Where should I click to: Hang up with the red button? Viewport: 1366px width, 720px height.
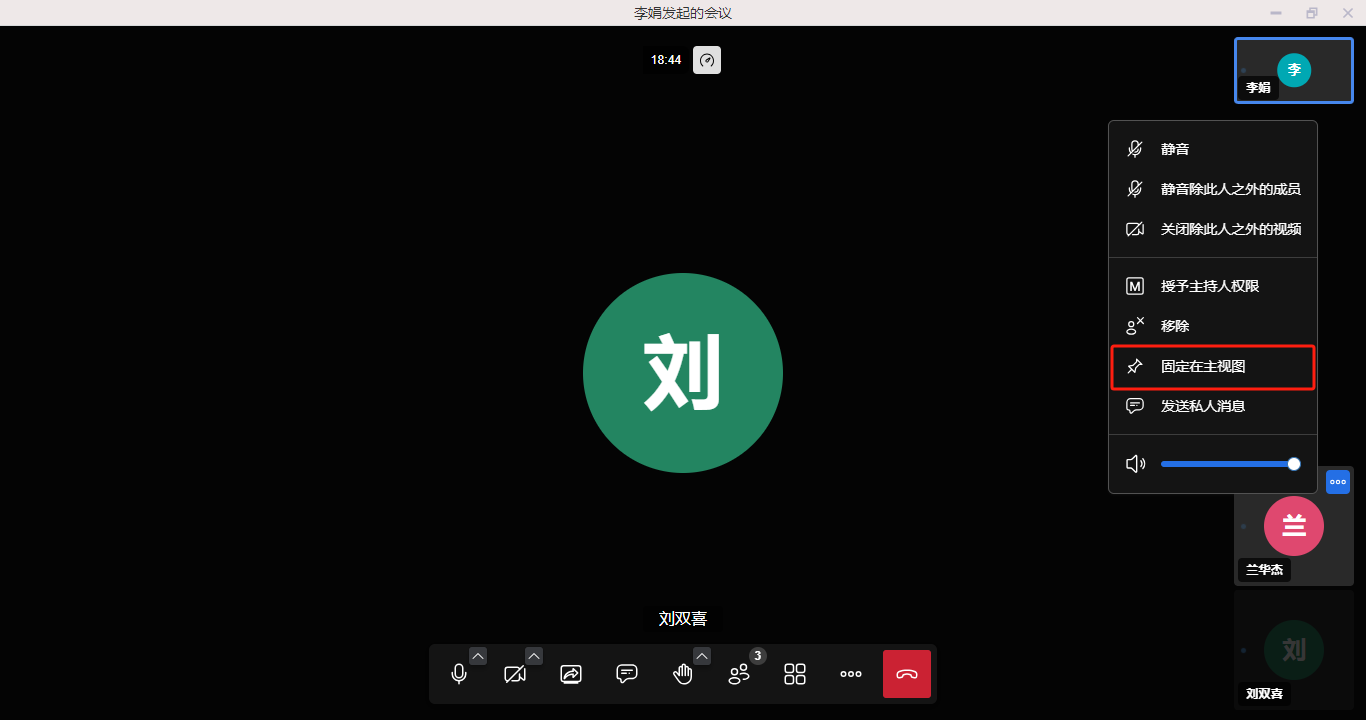tap(907, 674)
